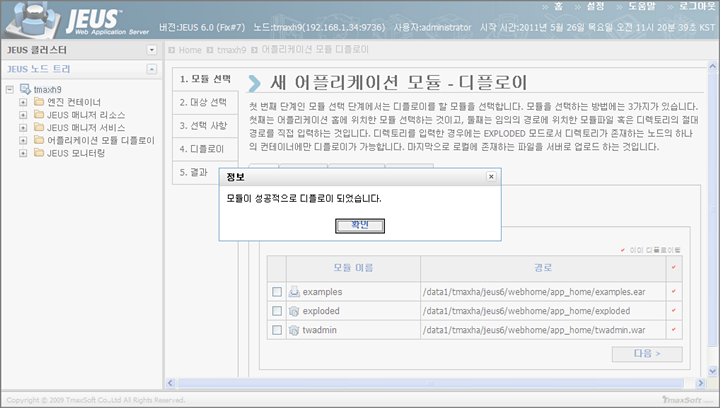The image size is (720, 408).
Task: Click the 모듈 이름 column header
Action: [353, 268]
